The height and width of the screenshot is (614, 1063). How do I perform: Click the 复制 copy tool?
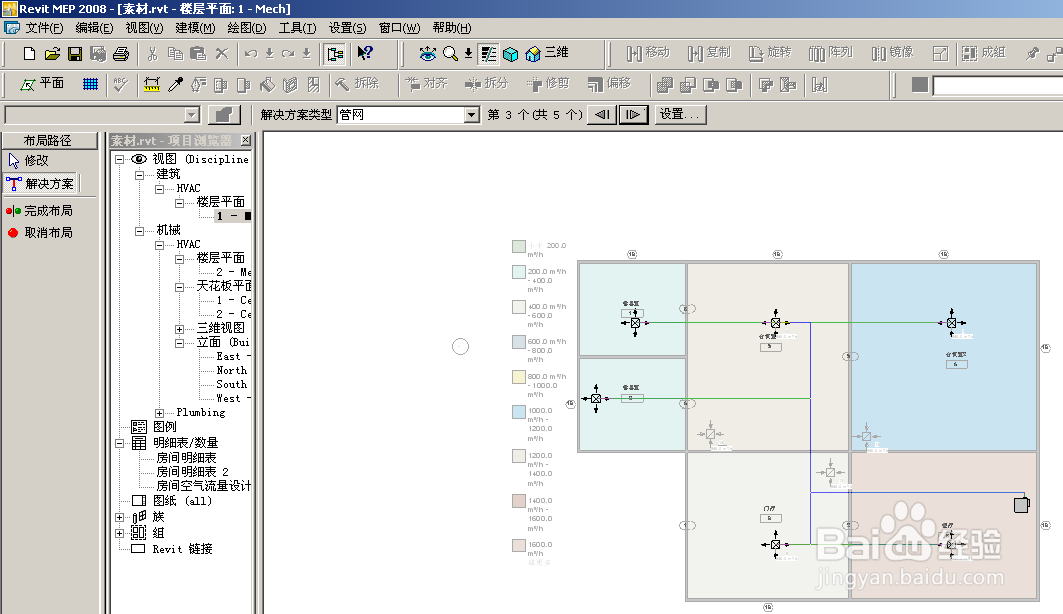pos(709,53)
